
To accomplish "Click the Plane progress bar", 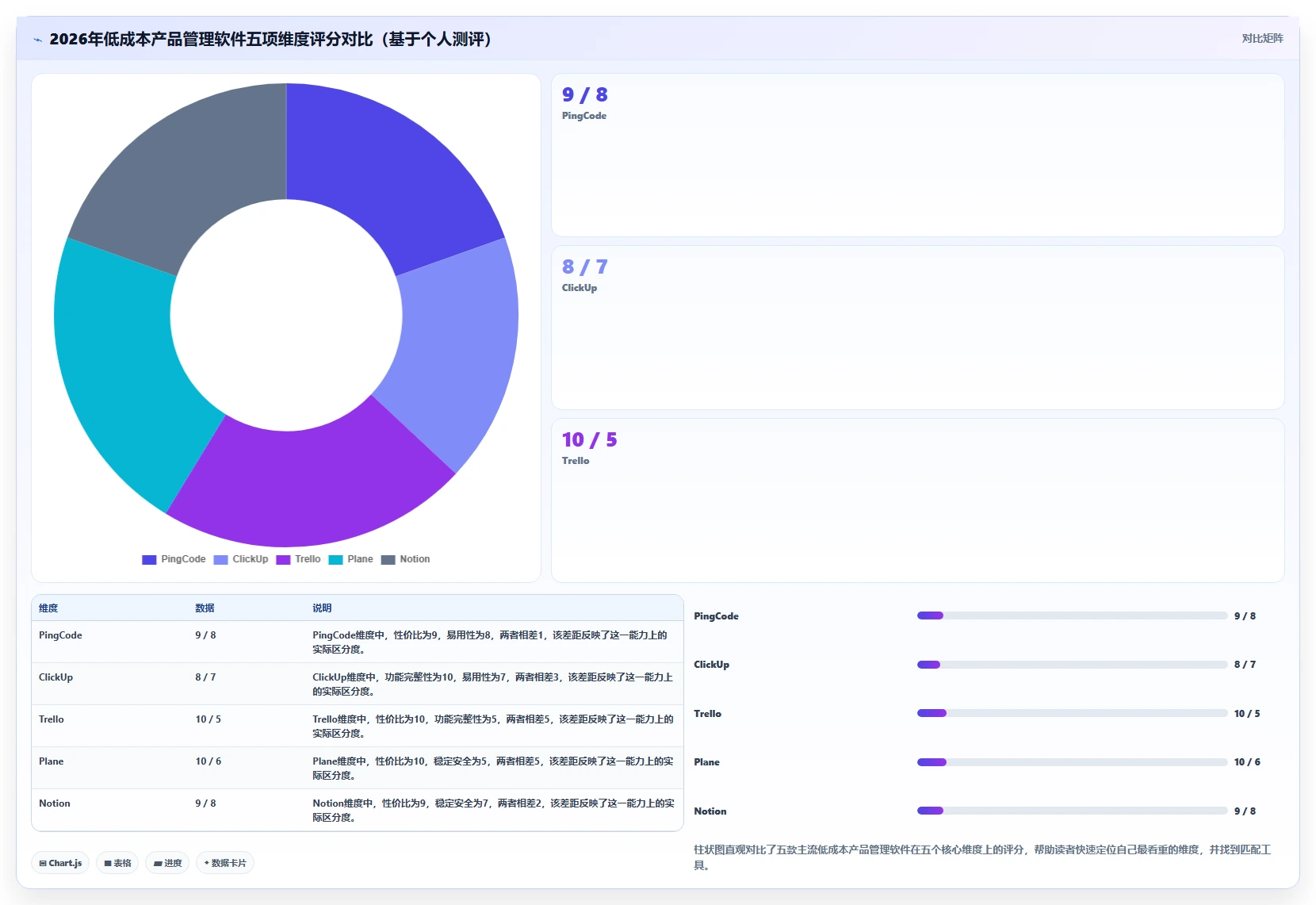I will (x=1072, y=762).
